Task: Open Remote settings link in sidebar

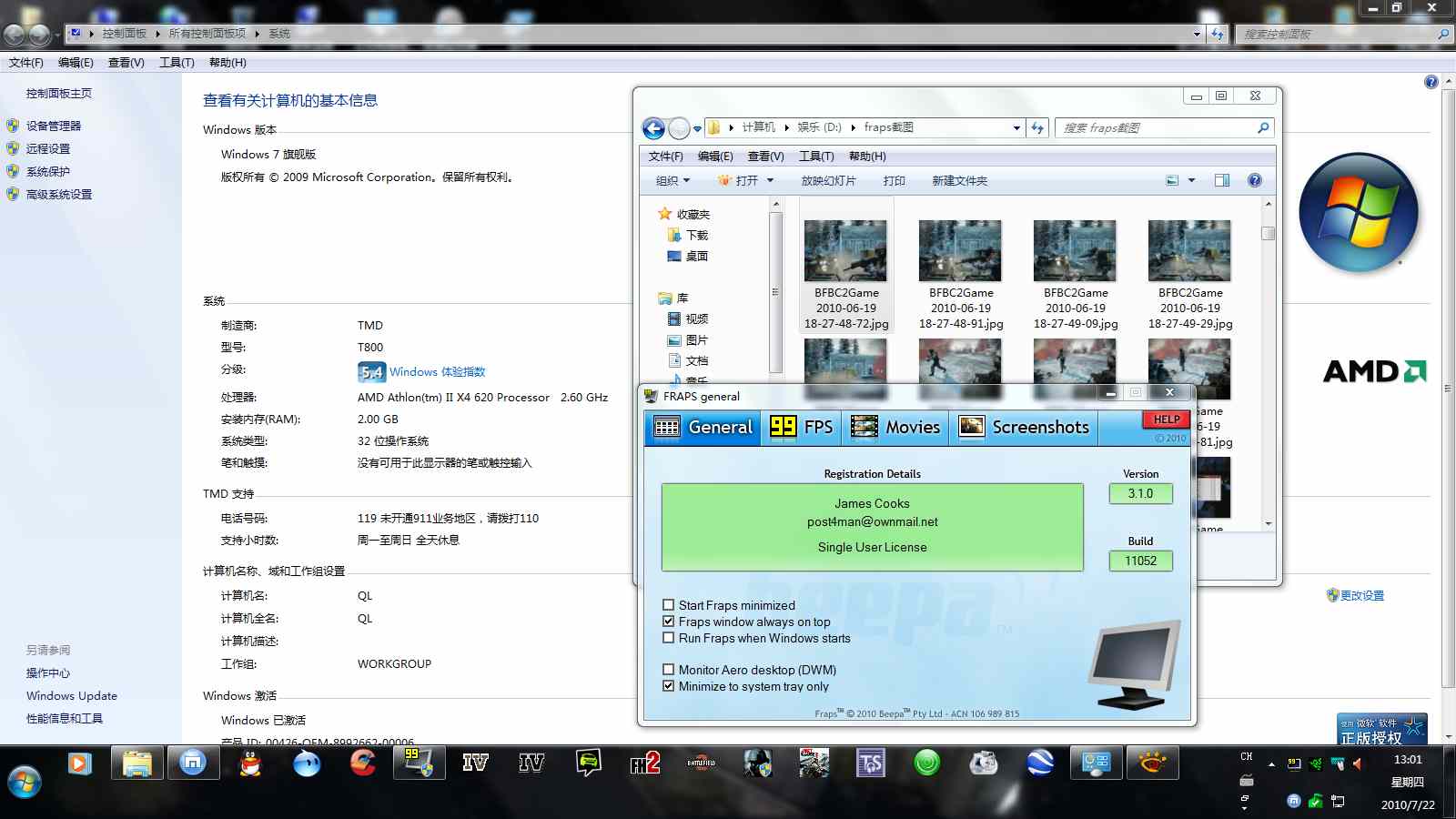Action: point(47,148)
